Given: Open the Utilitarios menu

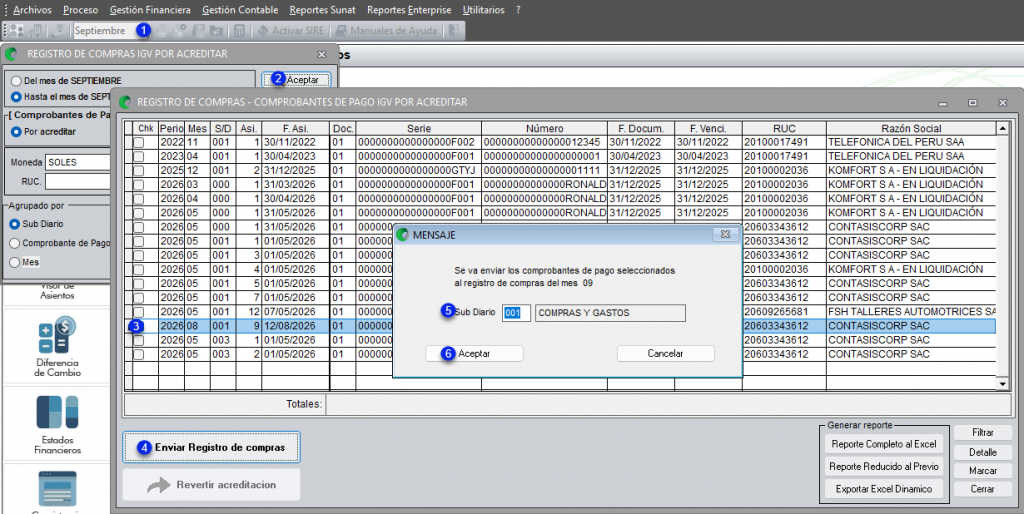Looking at the screenshot, I should pyautogui.click(x=483, y=10).
